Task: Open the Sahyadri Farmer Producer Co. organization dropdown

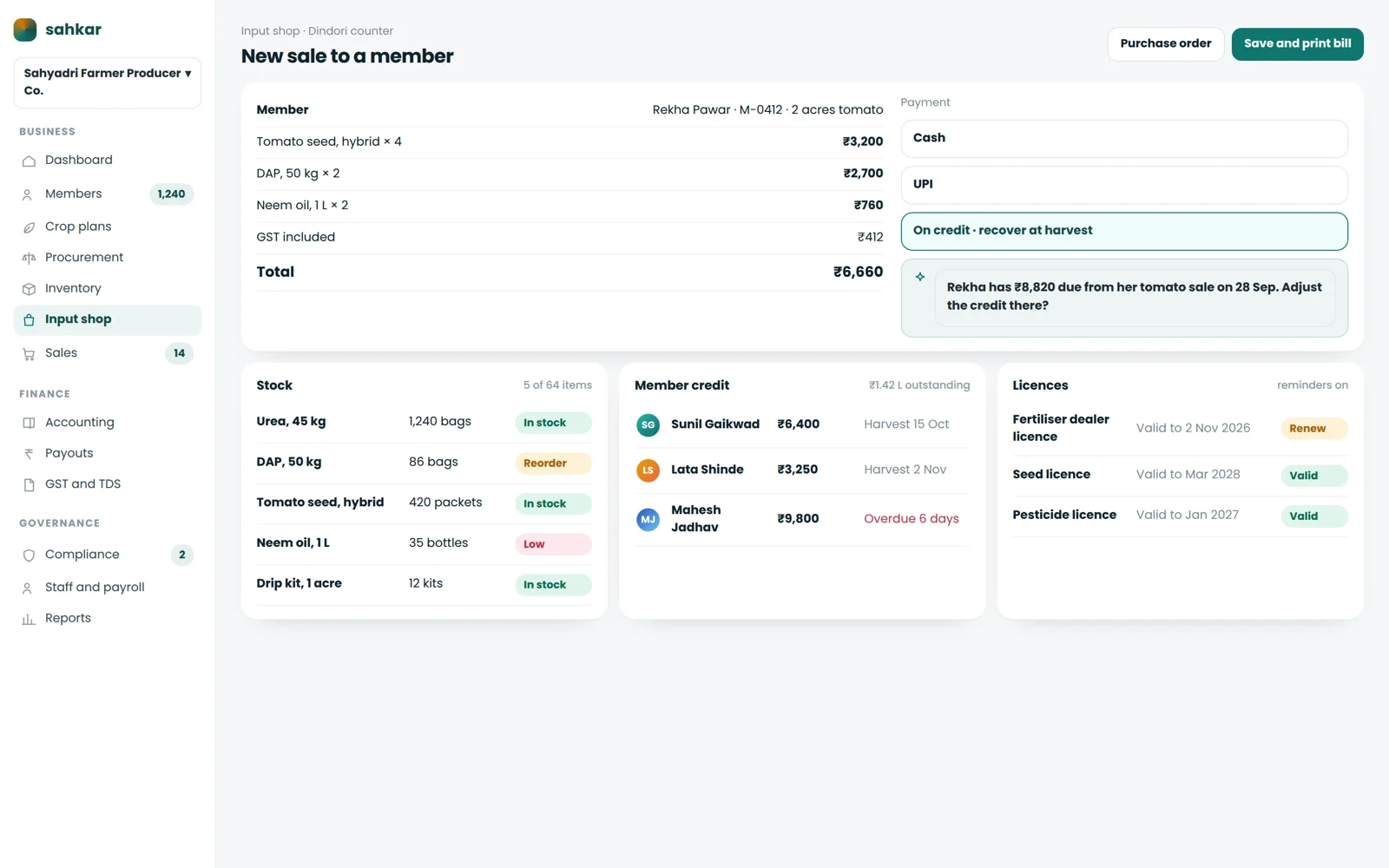Action: (x=108, y=82)
